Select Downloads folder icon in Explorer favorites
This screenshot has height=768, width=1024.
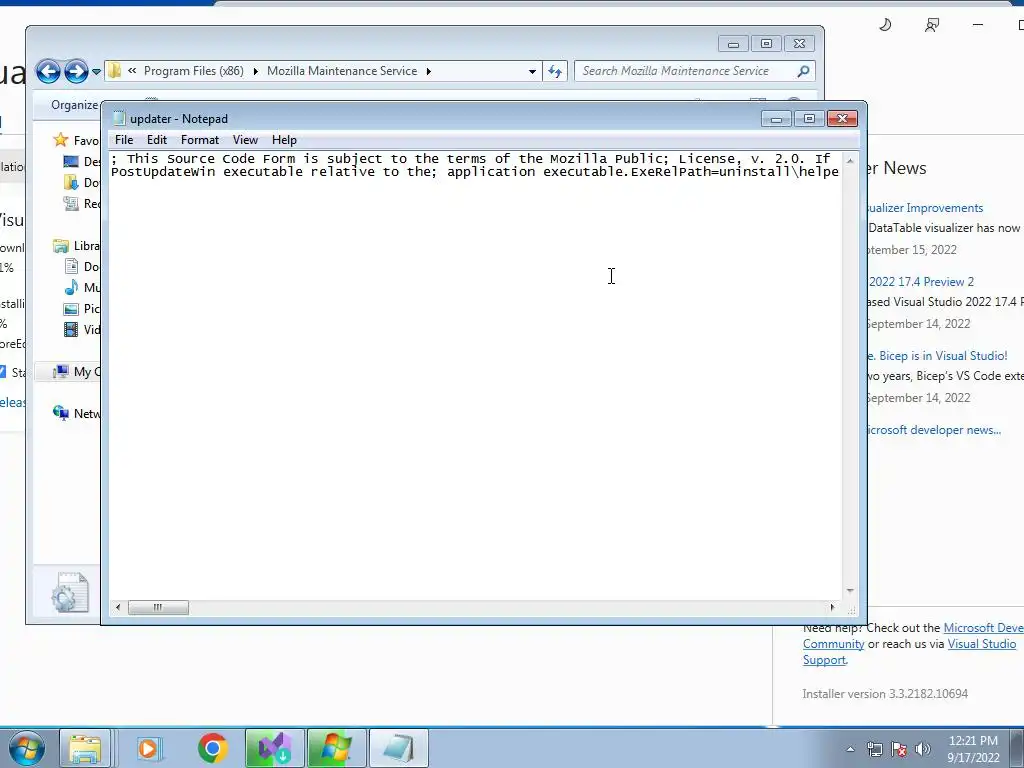click(x=71, y=182)
